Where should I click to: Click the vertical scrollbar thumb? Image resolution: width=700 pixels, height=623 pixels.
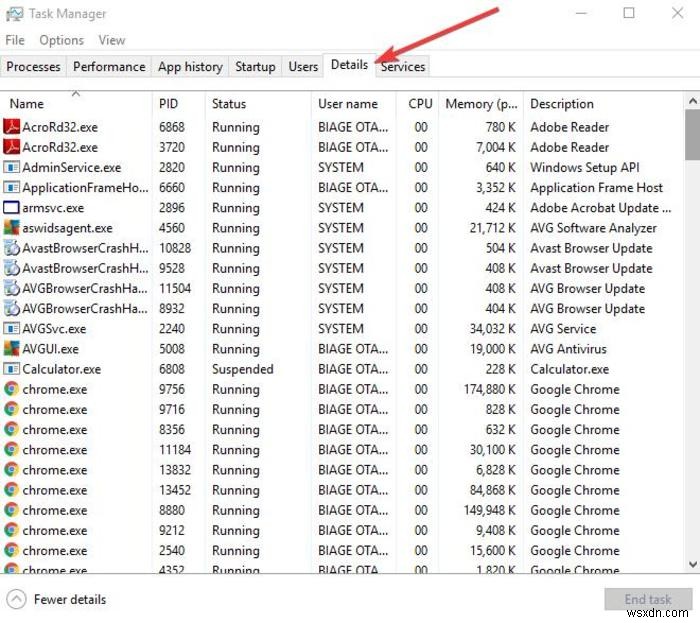coord(692,135)
